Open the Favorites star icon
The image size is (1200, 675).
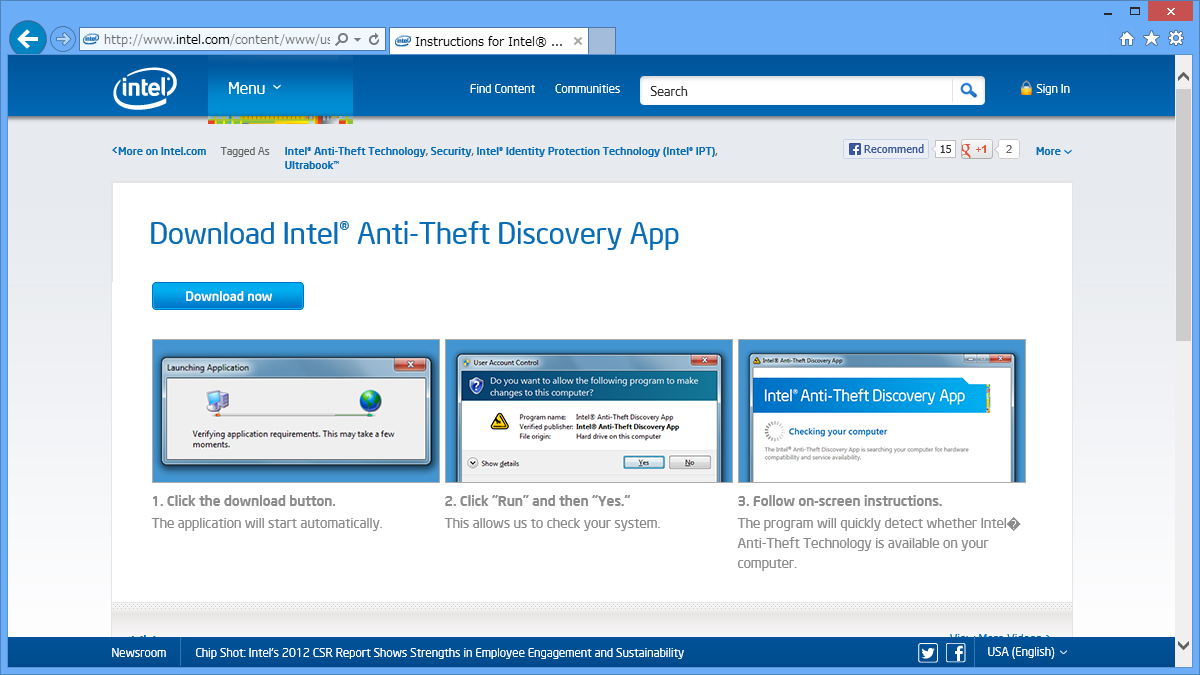pos(1151,39)
